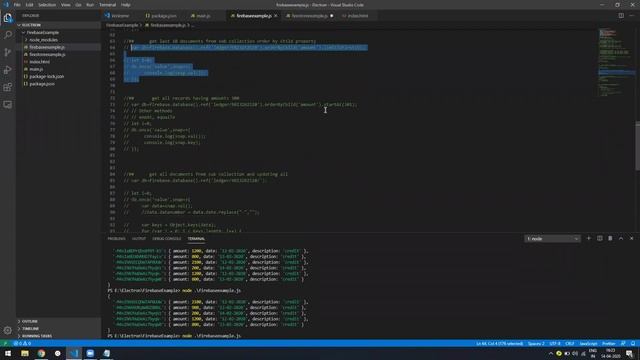Image resolution: width=640 pixels, height=360 pixels.
Task: Open the Explorer view in activity bar
Action: tap(8, 18)
